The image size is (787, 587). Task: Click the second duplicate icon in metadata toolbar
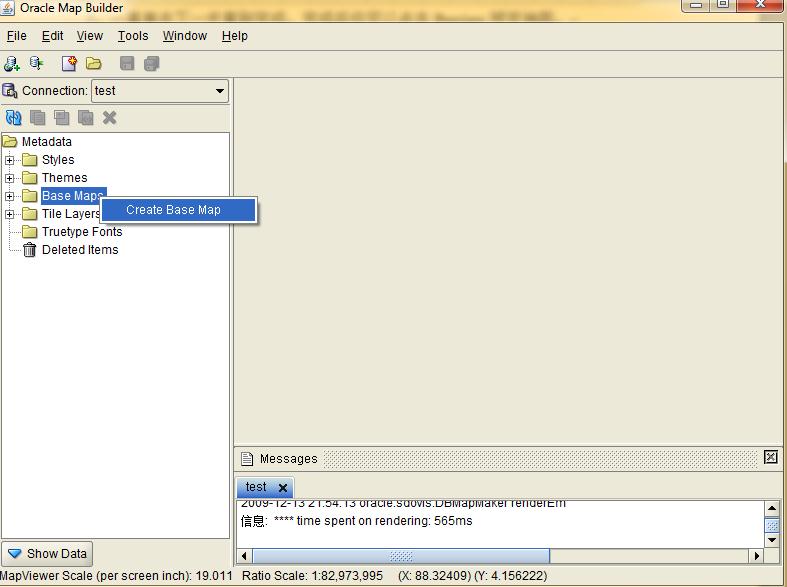[62, 118]
